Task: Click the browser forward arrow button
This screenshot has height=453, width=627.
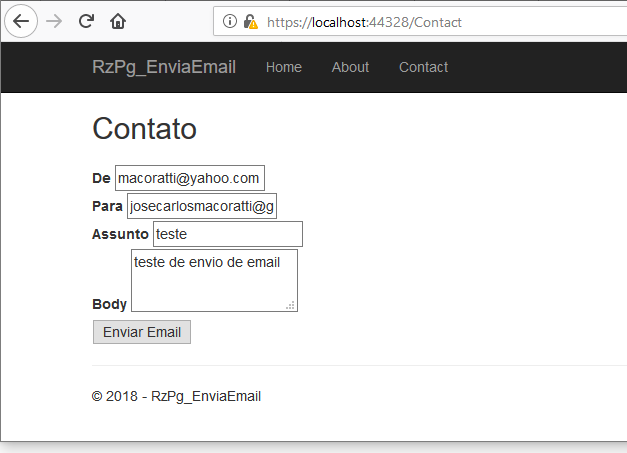Action: tap(54, 21)
